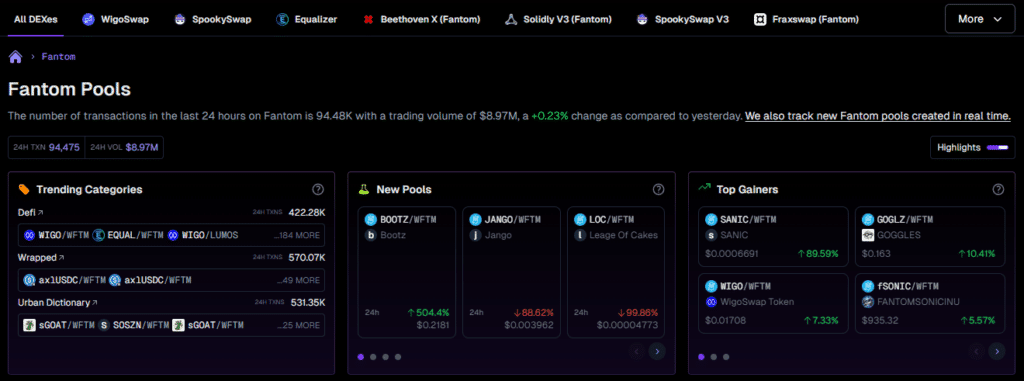This screenshot has width=1024, height=381.
Task: Click the WigoSwap Token logo icon
Action: click(x=711, y=302)
